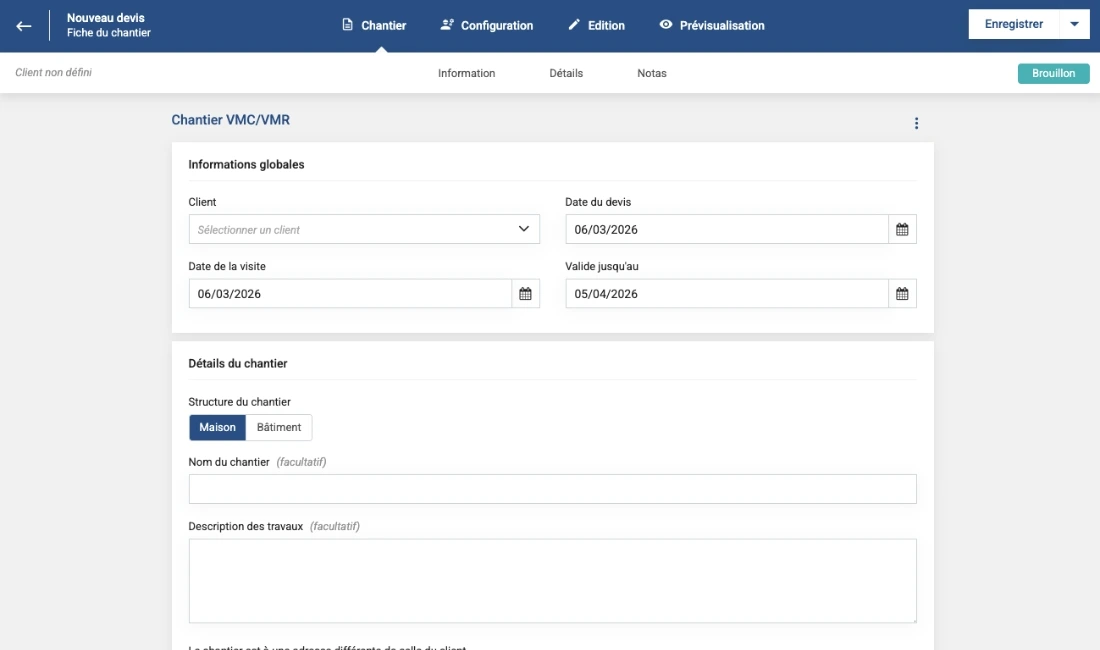Viewport: 1100px width, 650px height.
Task: Click the Nom du chantier input field
Action: [x=552, y=489]
